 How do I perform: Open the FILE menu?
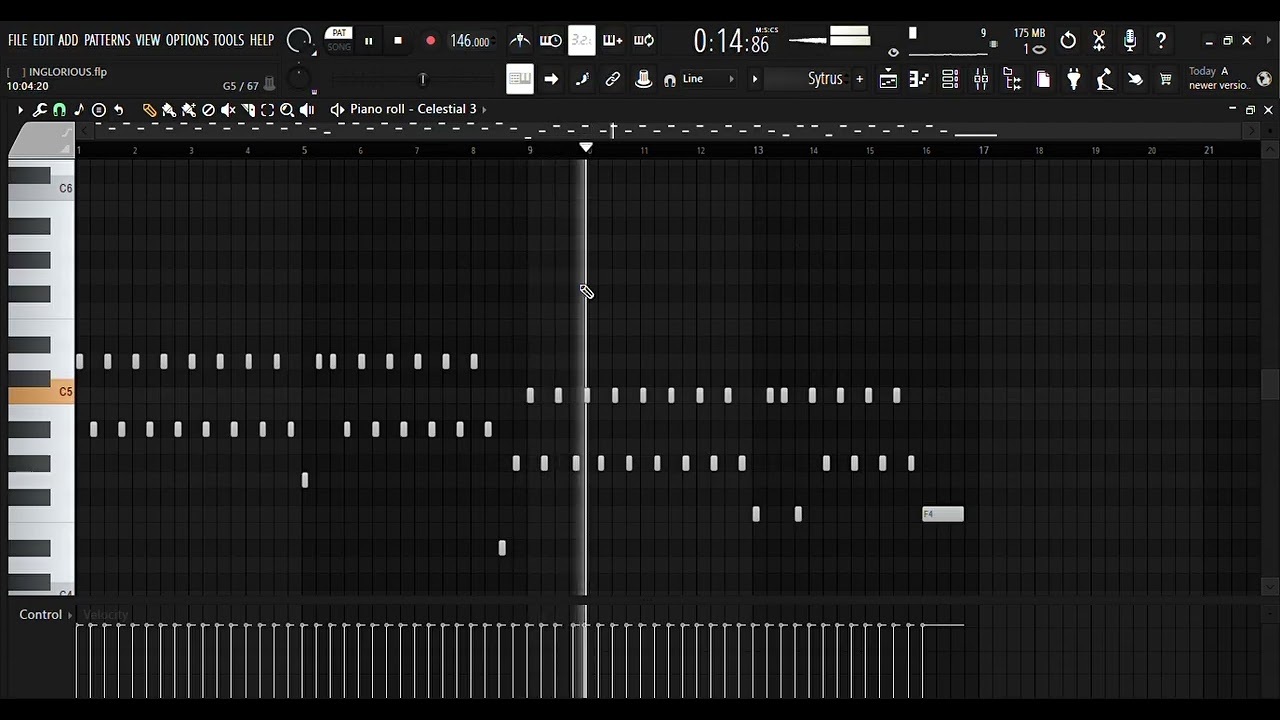coord(18,40)
